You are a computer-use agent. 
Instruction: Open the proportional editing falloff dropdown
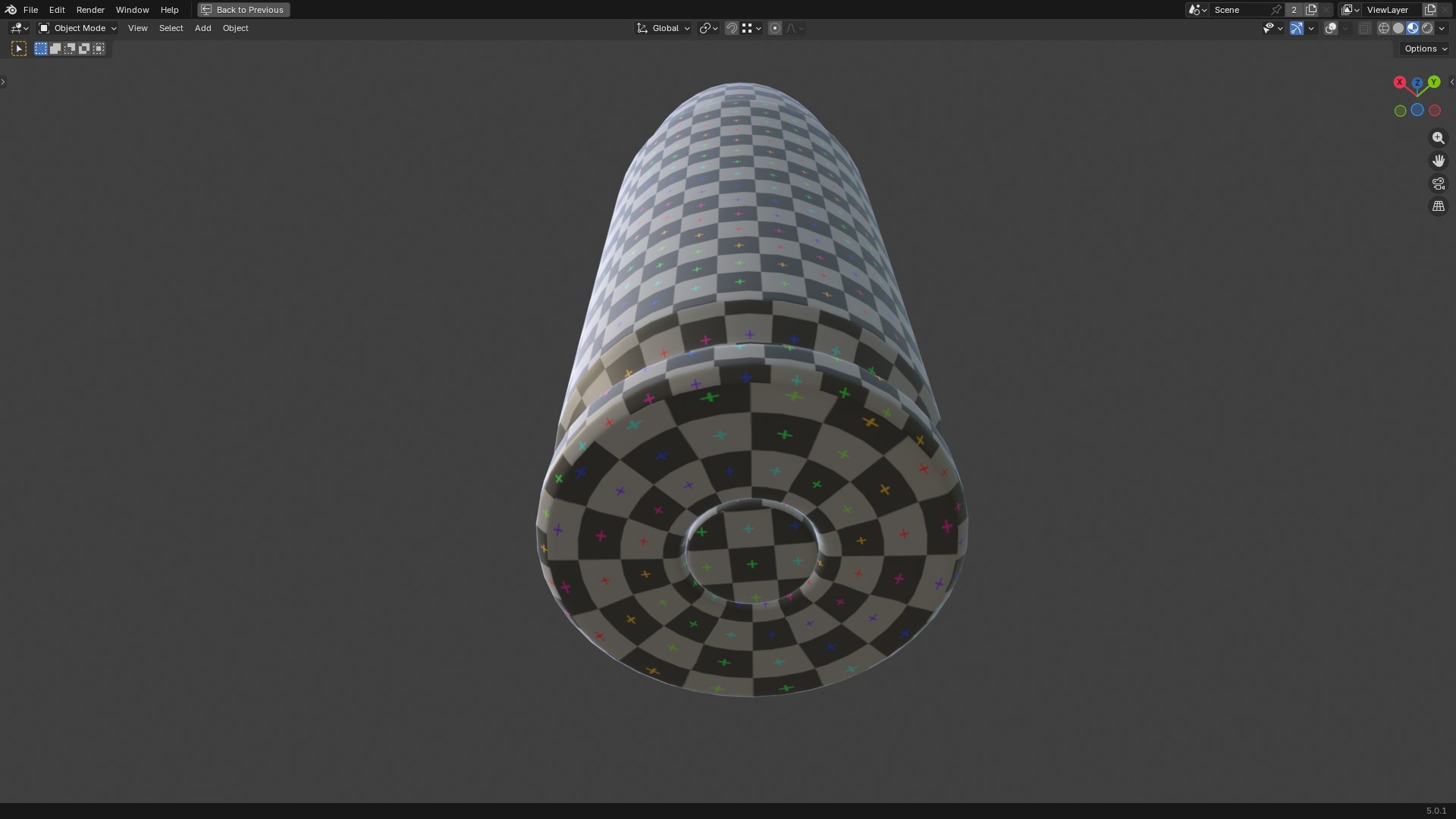(795, 28)
